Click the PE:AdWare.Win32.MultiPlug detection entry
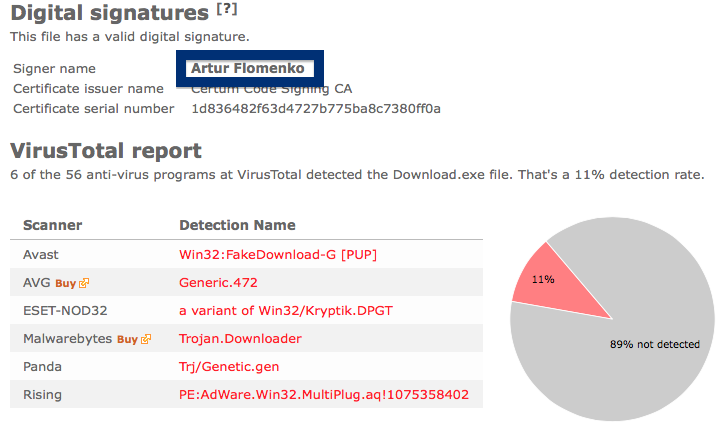 click(324, 394)
